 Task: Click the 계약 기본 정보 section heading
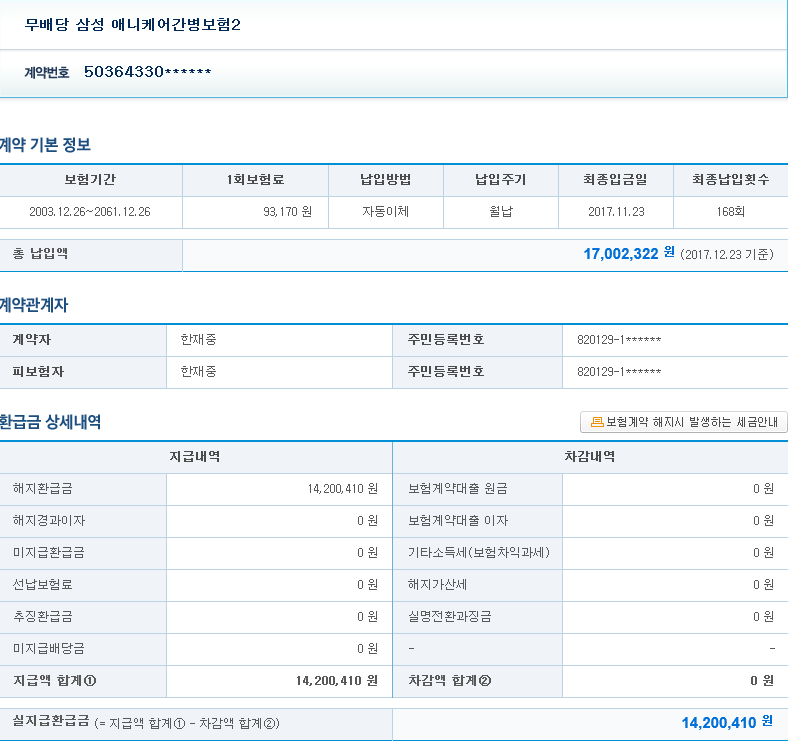(46, 145)
